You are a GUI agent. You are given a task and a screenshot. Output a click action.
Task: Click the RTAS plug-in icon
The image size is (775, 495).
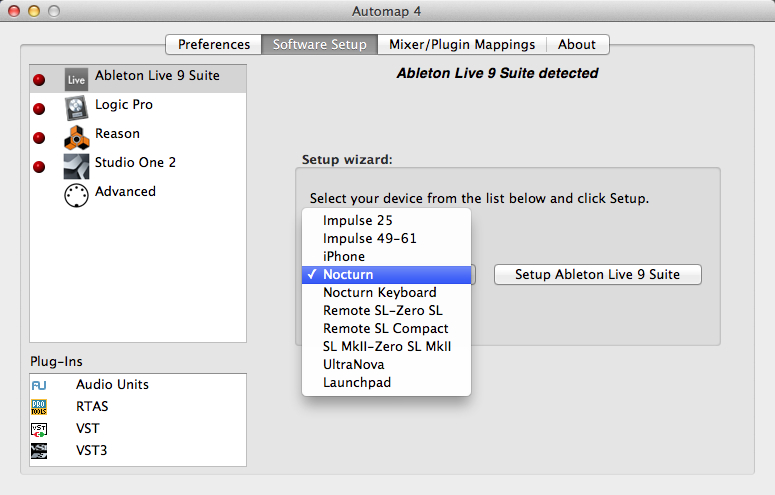tap(39, 407)
